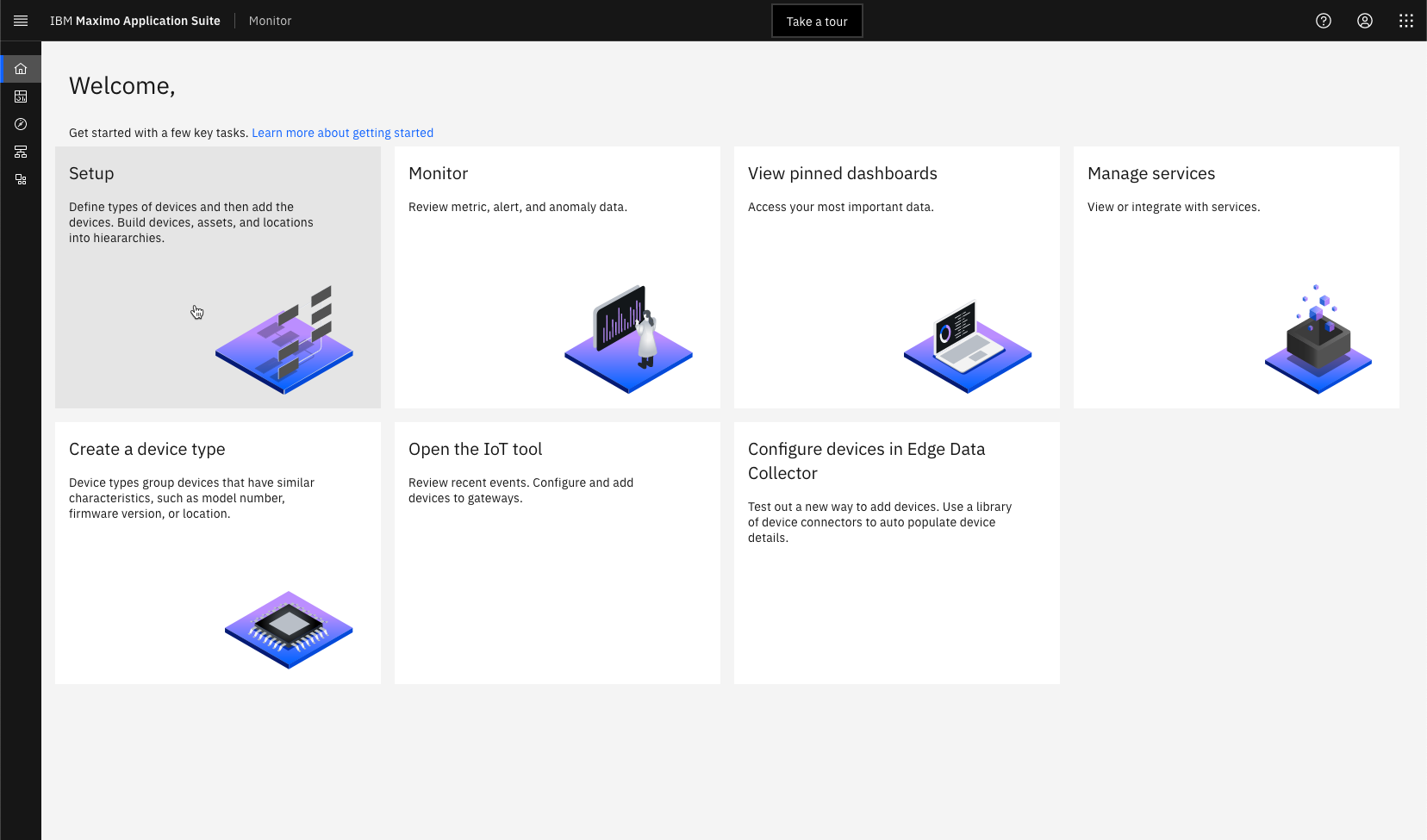The height and width of the screenshot is (840, 1427).
Task: Open the connect devices icon in sidebar
Action: [21, 179]
